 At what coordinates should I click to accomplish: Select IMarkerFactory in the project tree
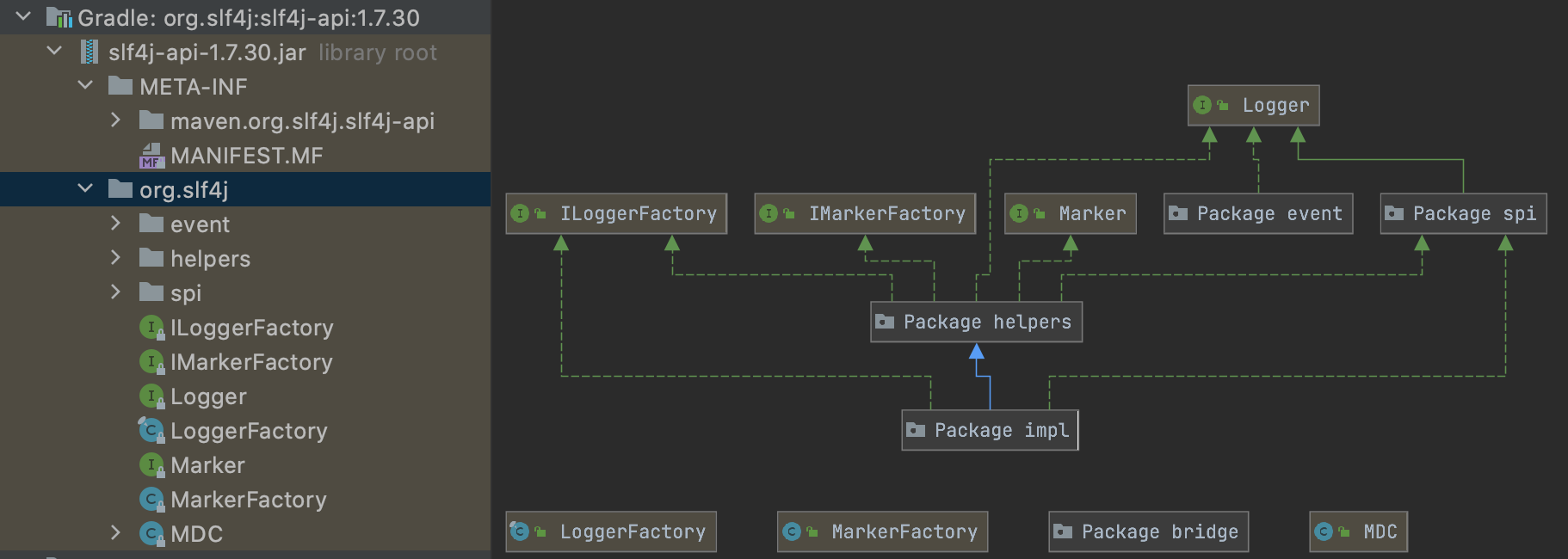(x=245, y=361)
